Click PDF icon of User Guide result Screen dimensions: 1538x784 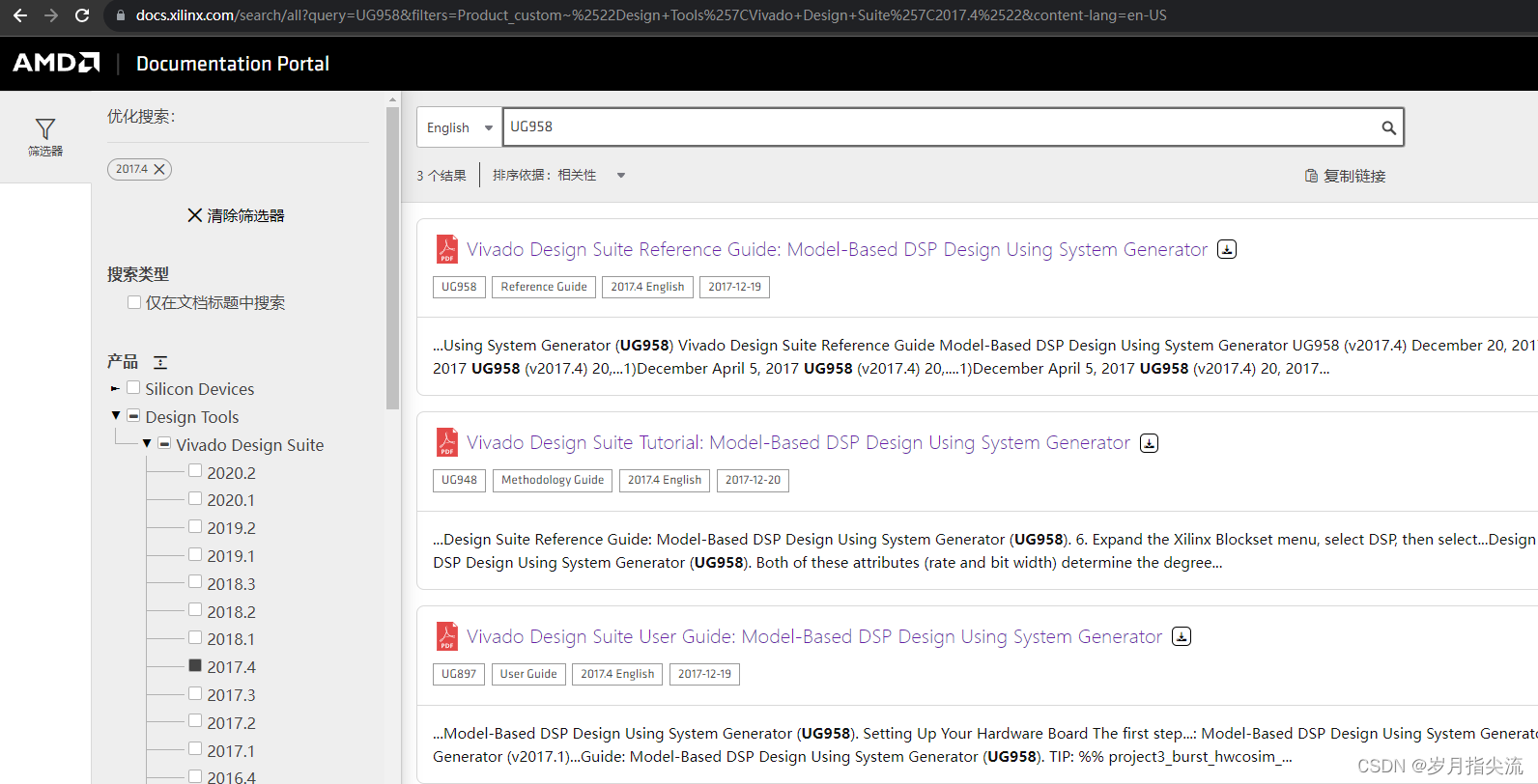pyautogui.click(x=446, y=636)
